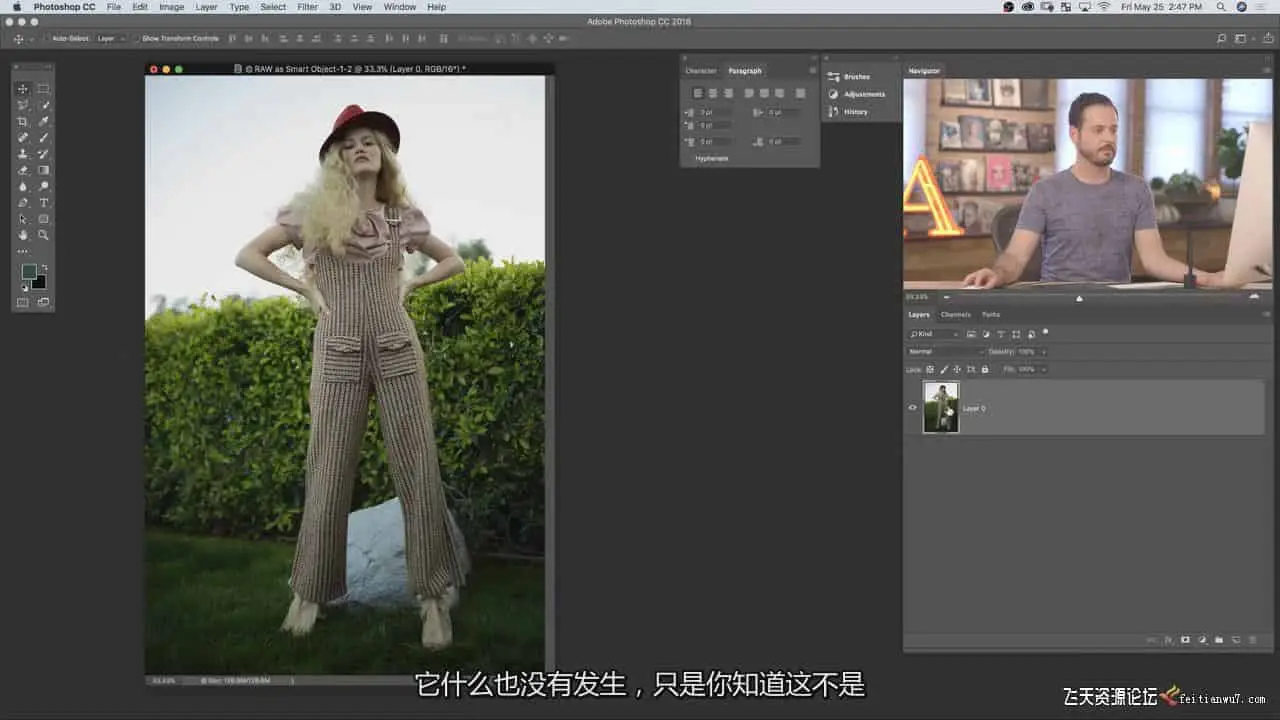
Task: Select the Horizontal Type tool
Action: tap(44, 202)
